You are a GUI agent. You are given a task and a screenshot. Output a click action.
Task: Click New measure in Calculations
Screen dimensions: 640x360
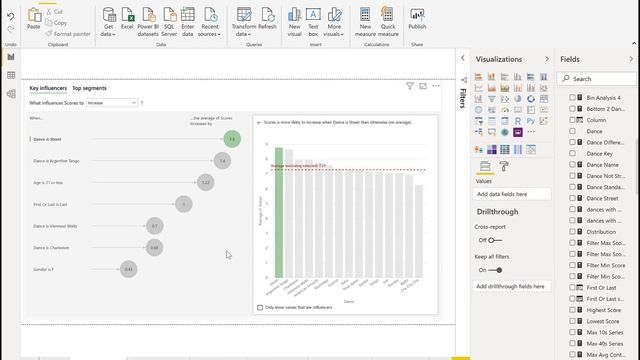click(x=365, y=22)
